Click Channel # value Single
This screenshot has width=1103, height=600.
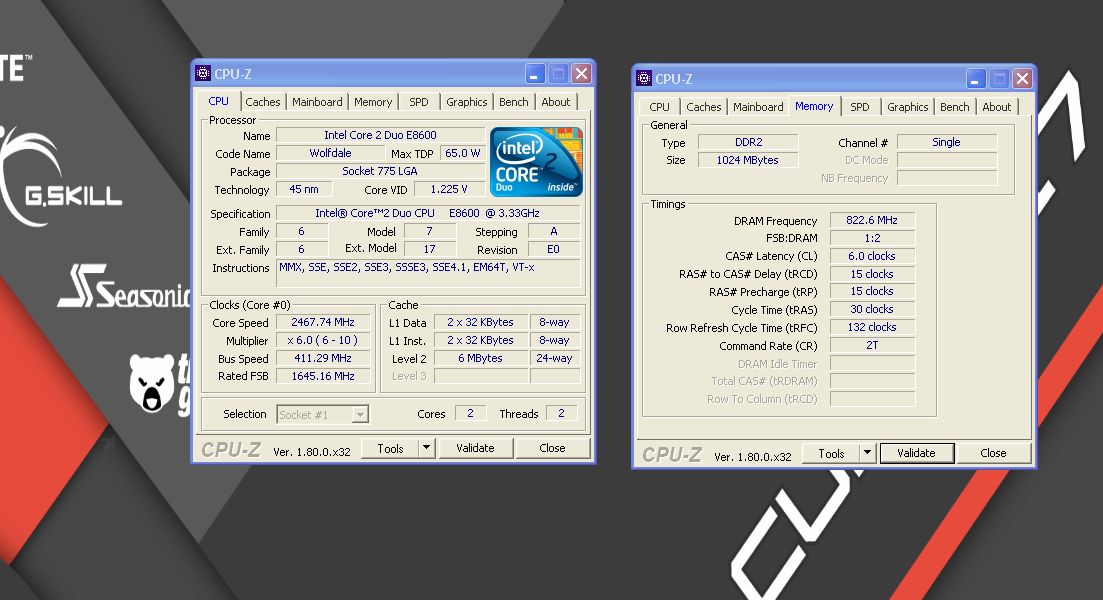(947, 142)
